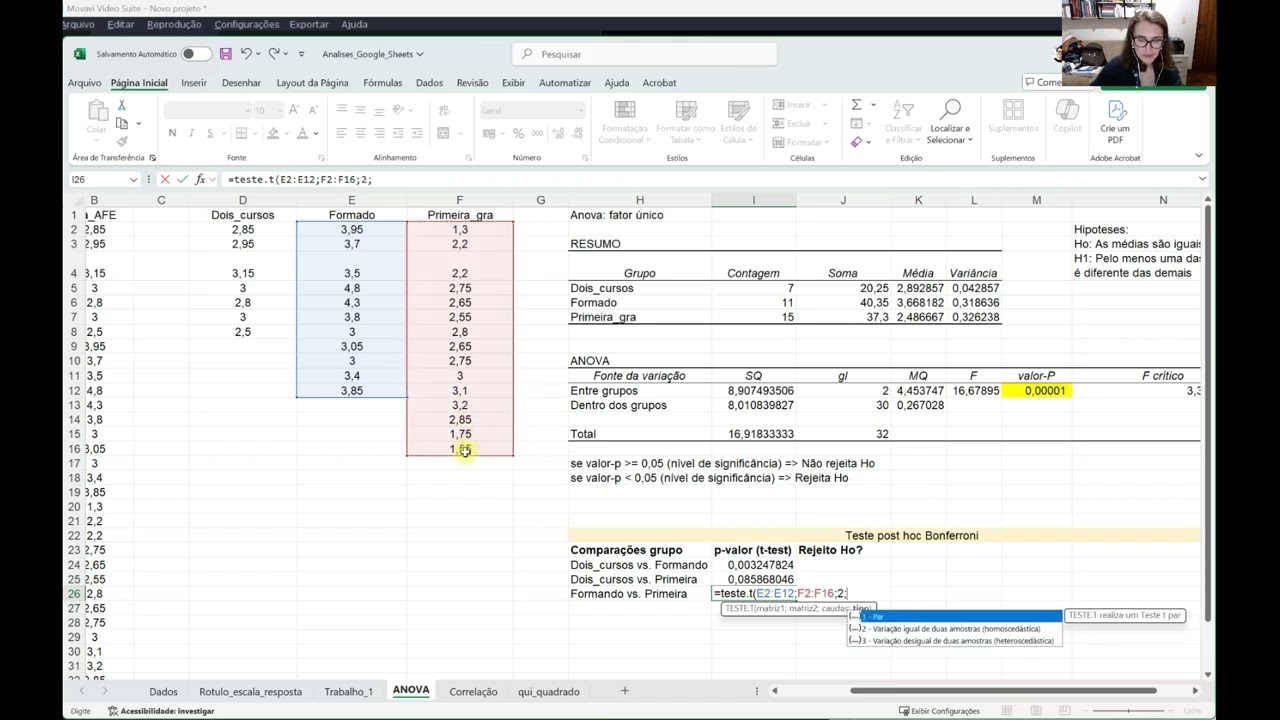Click the Cut scissors icon
1280x720 pixels.
click(121, 105)
